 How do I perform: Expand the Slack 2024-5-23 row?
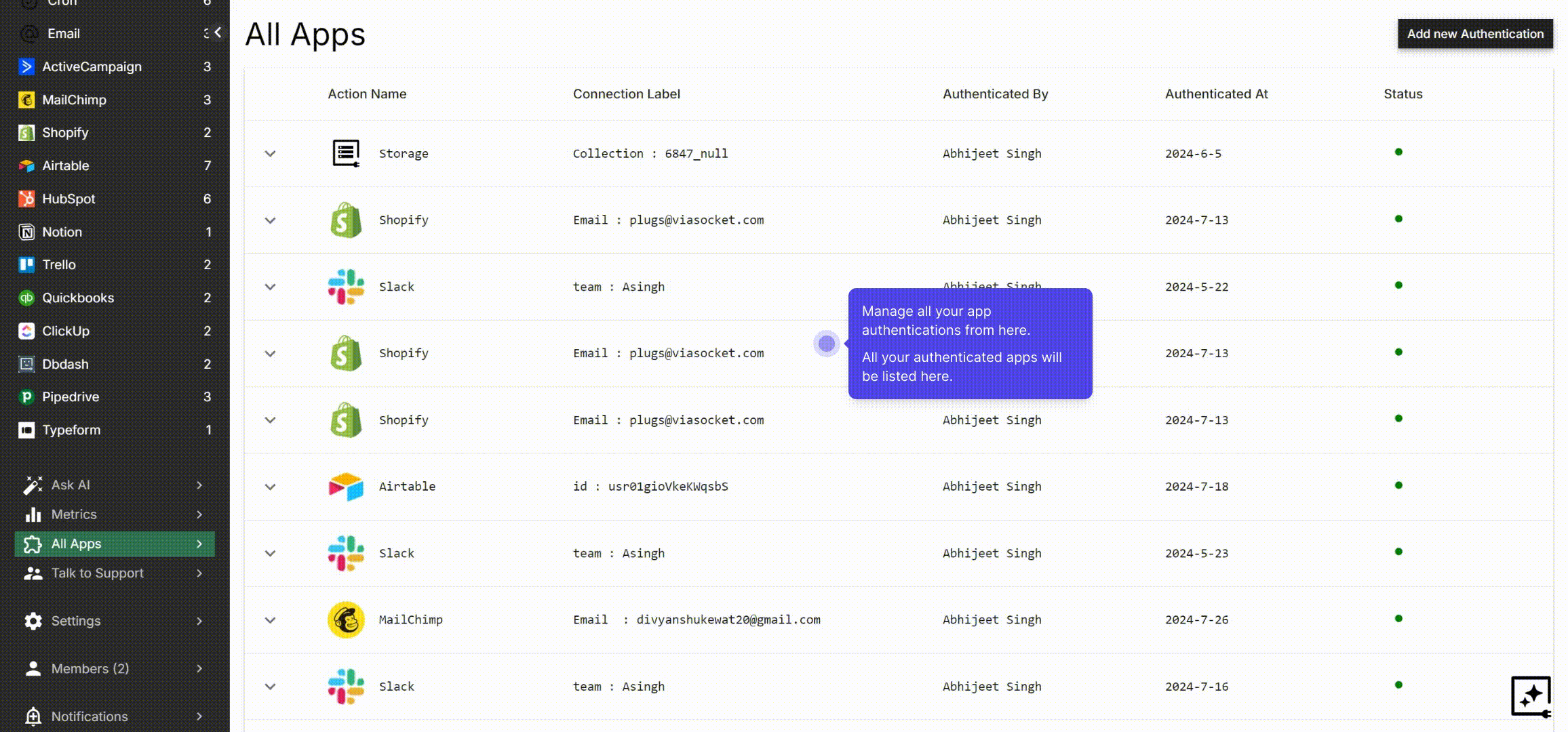coord(270,553)
